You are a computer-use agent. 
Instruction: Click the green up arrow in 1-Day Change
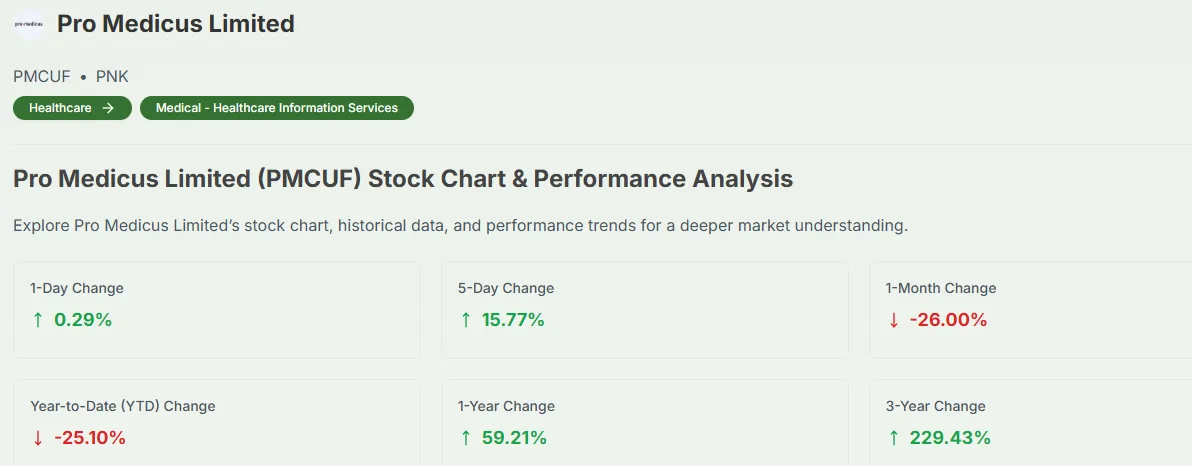(38, 320)
